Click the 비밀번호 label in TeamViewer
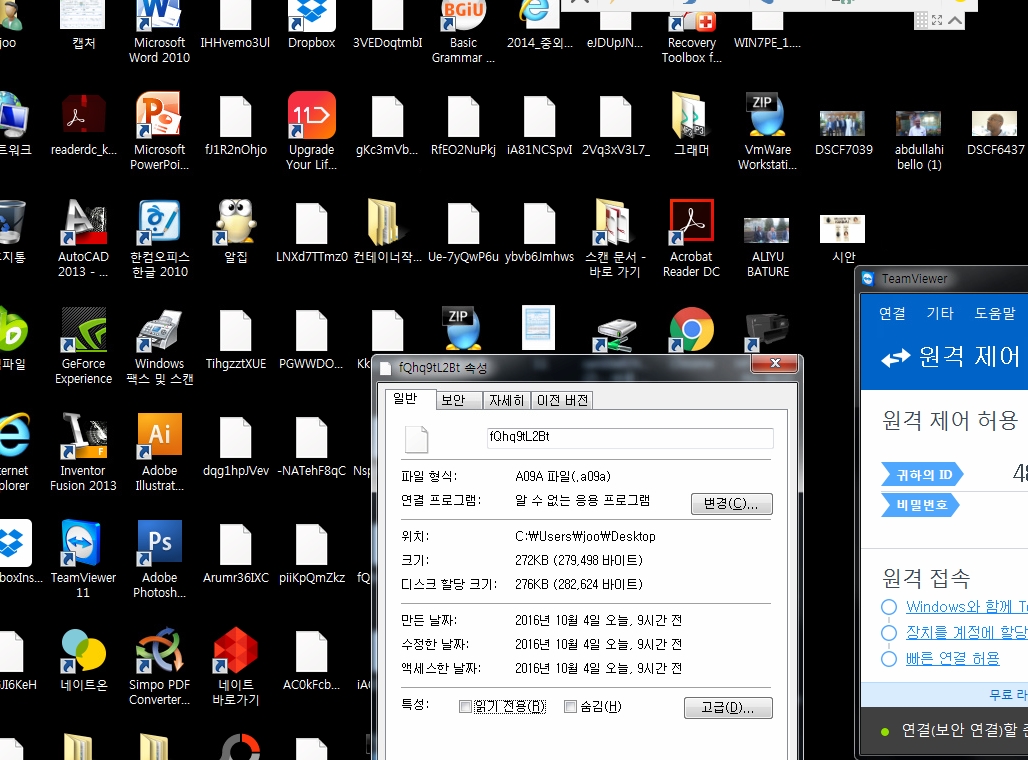 [920, 505]
